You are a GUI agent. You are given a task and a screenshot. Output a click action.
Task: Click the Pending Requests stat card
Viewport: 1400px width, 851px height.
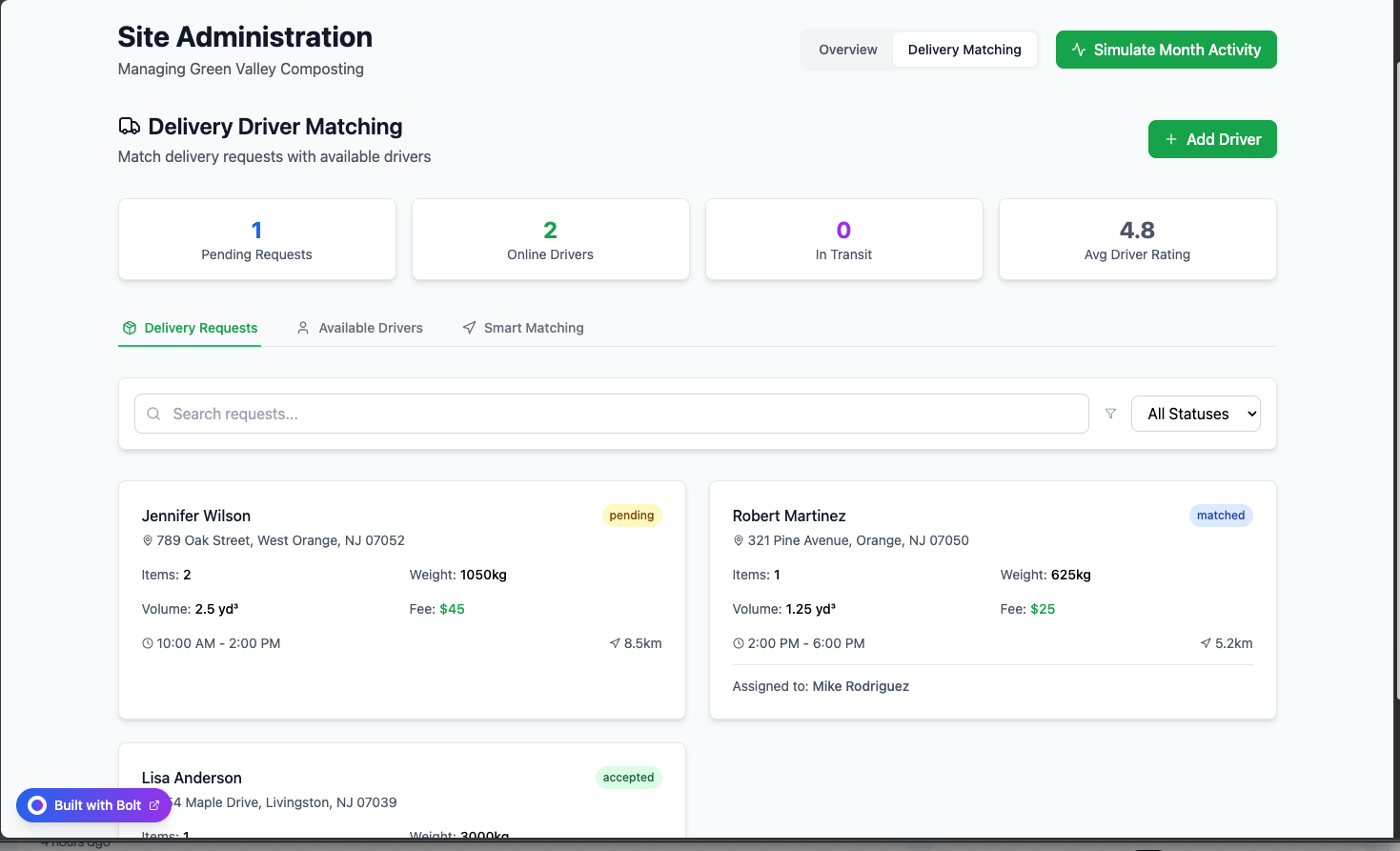pyautogui.click(x=256, y=239)
